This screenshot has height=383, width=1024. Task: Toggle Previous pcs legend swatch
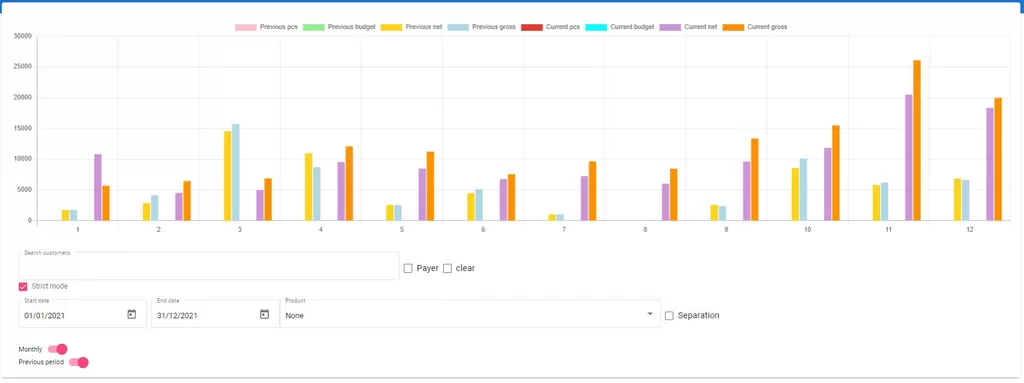pos(246,27)
